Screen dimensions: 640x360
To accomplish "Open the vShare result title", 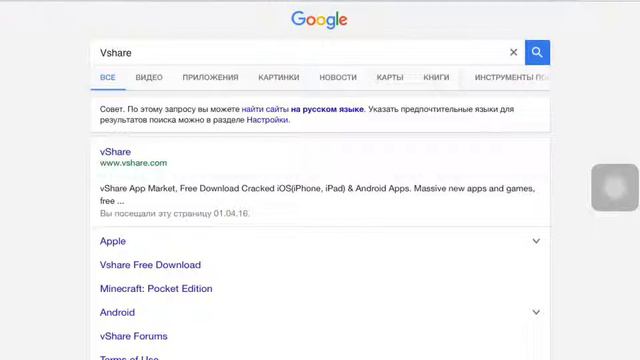I will 116,151.
